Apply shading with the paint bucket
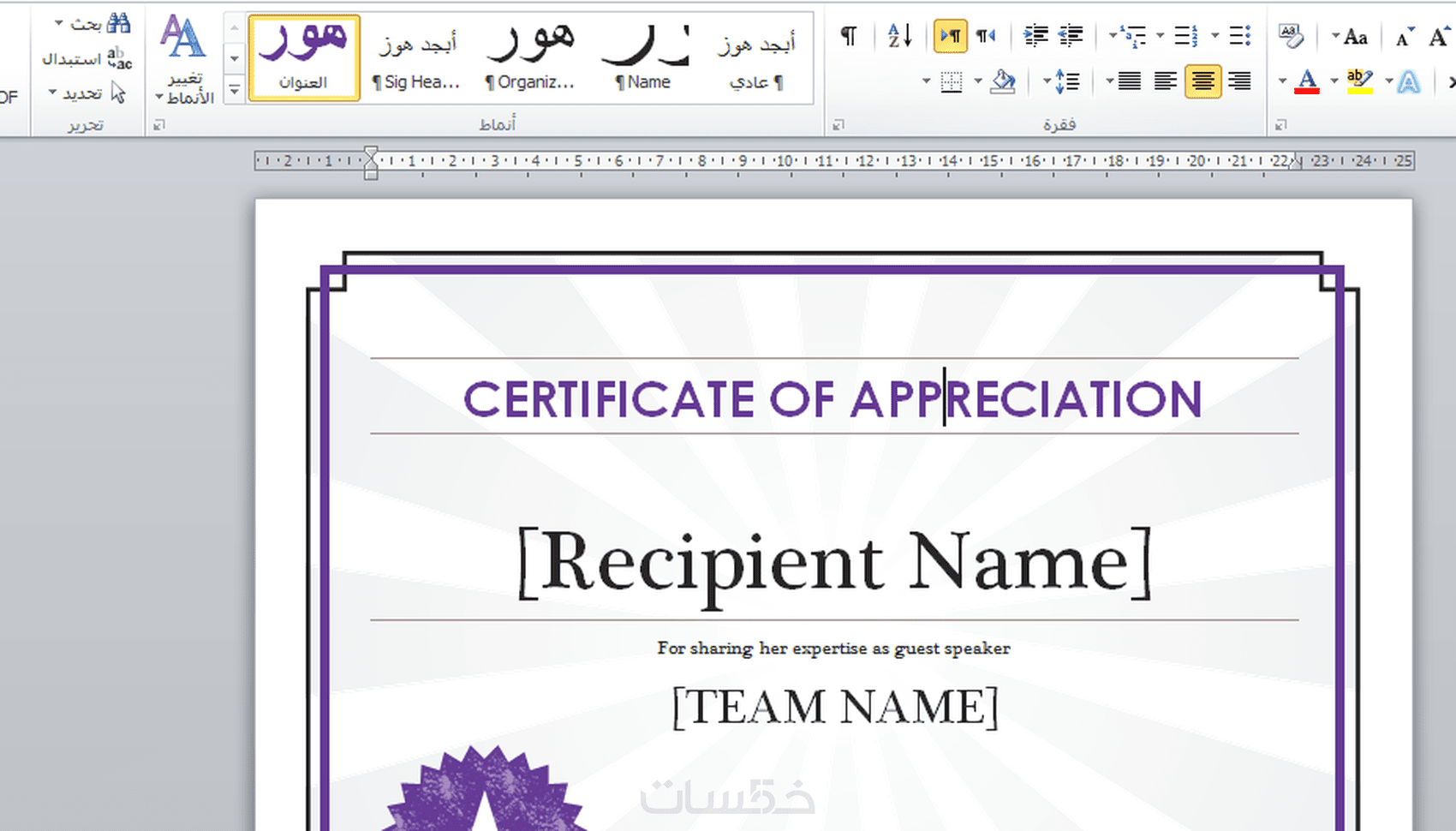 1002,81
